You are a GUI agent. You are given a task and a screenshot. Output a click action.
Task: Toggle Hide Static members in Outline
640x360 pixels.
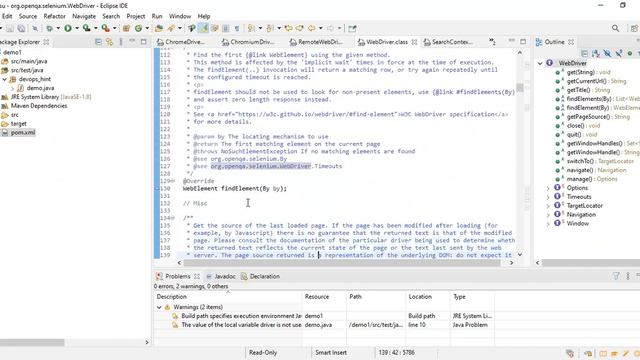[x=619, y=53]
